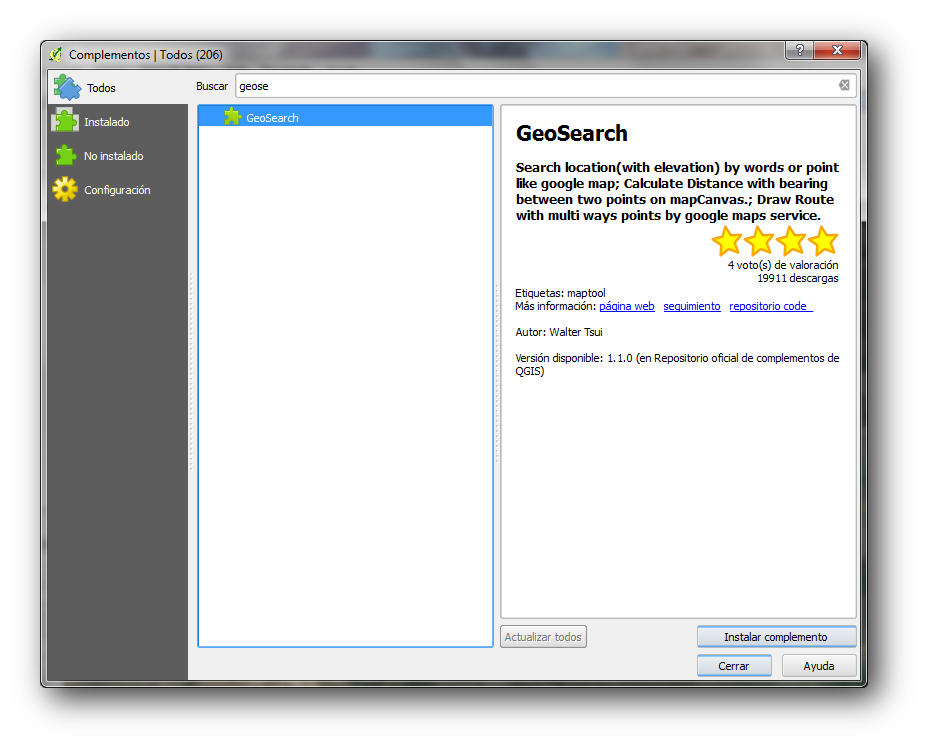Click the '19911 descargas' text
Screen dimensions: 928x748
(x=797, y=278)
